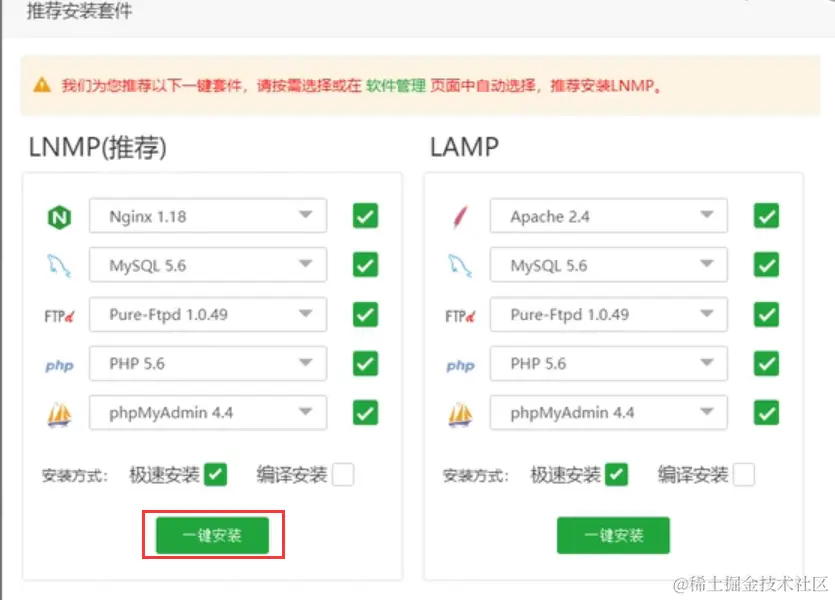
Task: Click the 推荐安装套件 dialog title
Action: pos(79,11)
